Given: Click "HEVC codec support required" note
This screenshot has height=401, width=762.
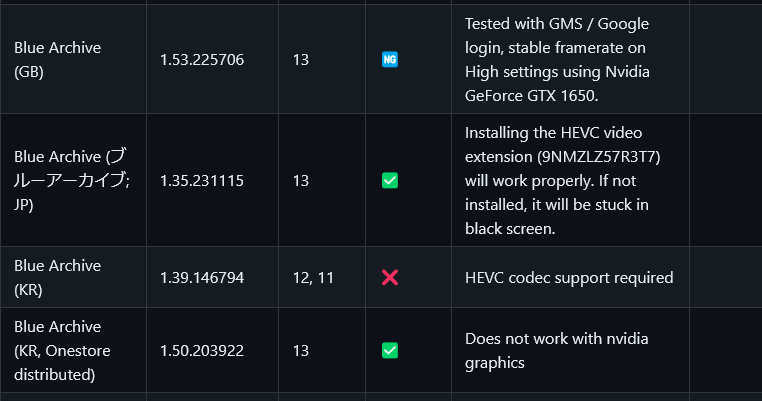Looking at the screenshot, I should [x=569, y=278].
